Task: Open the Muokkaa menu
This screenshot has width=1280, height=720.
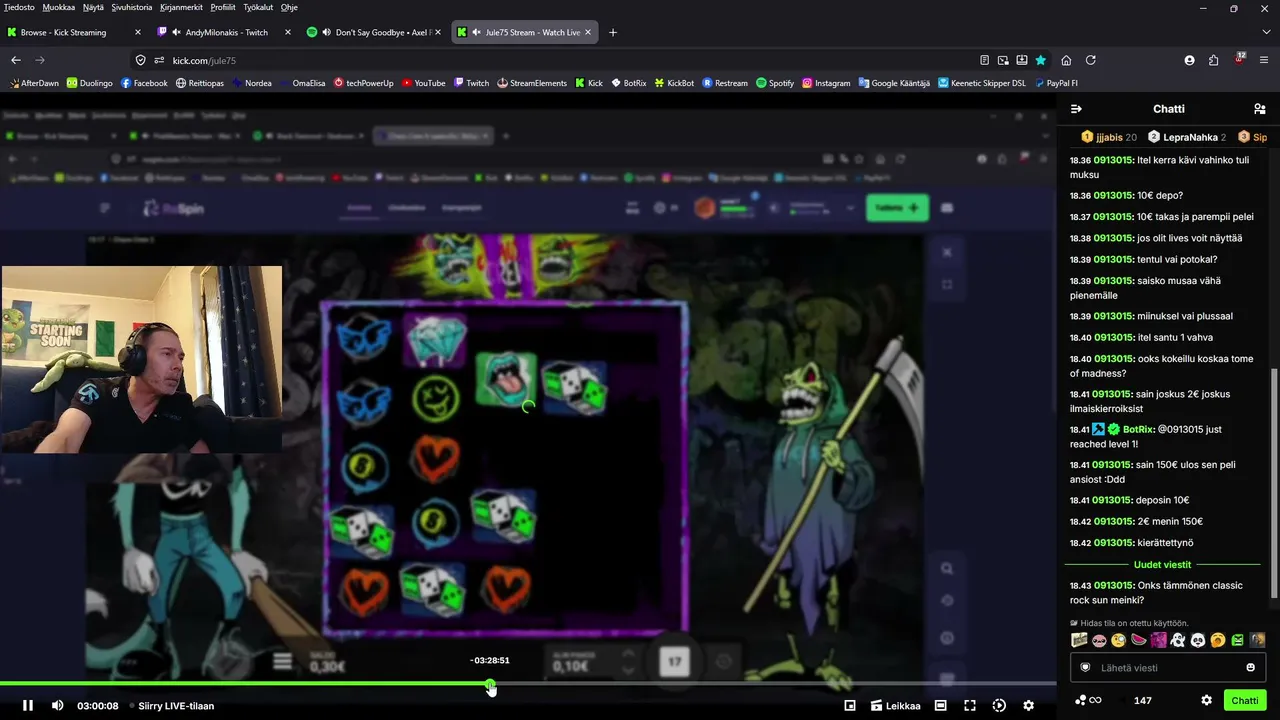Action: point(59,7)
